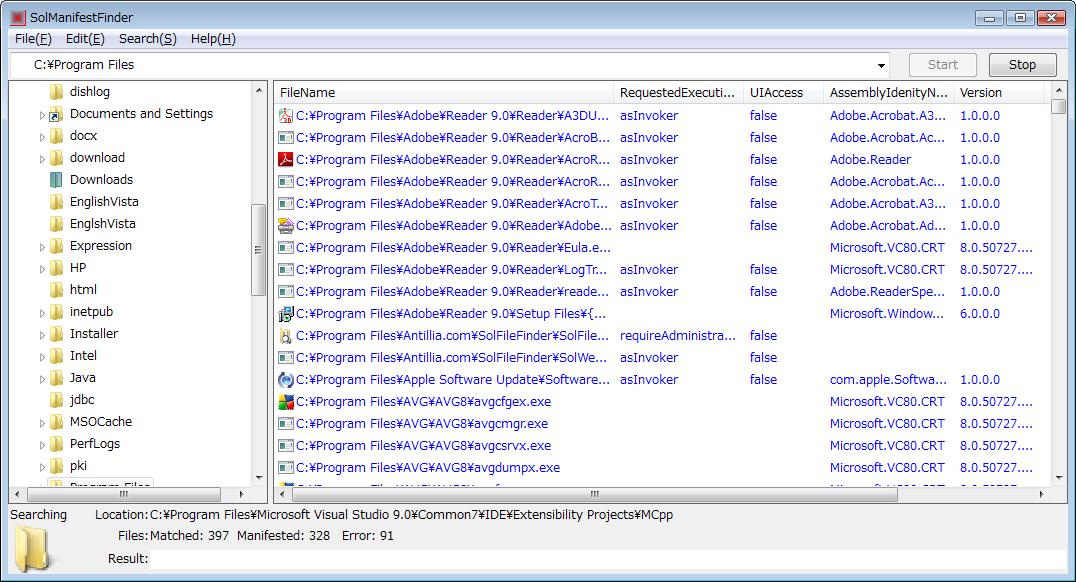
Task: Open the File(F) menu
Action: pos(33,39)
